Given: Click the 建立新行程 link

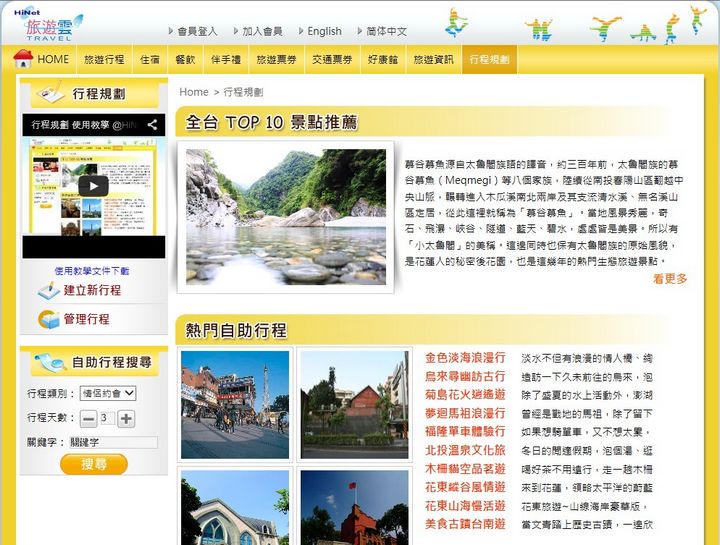Looking at the screenshot, I should [92, 290].
